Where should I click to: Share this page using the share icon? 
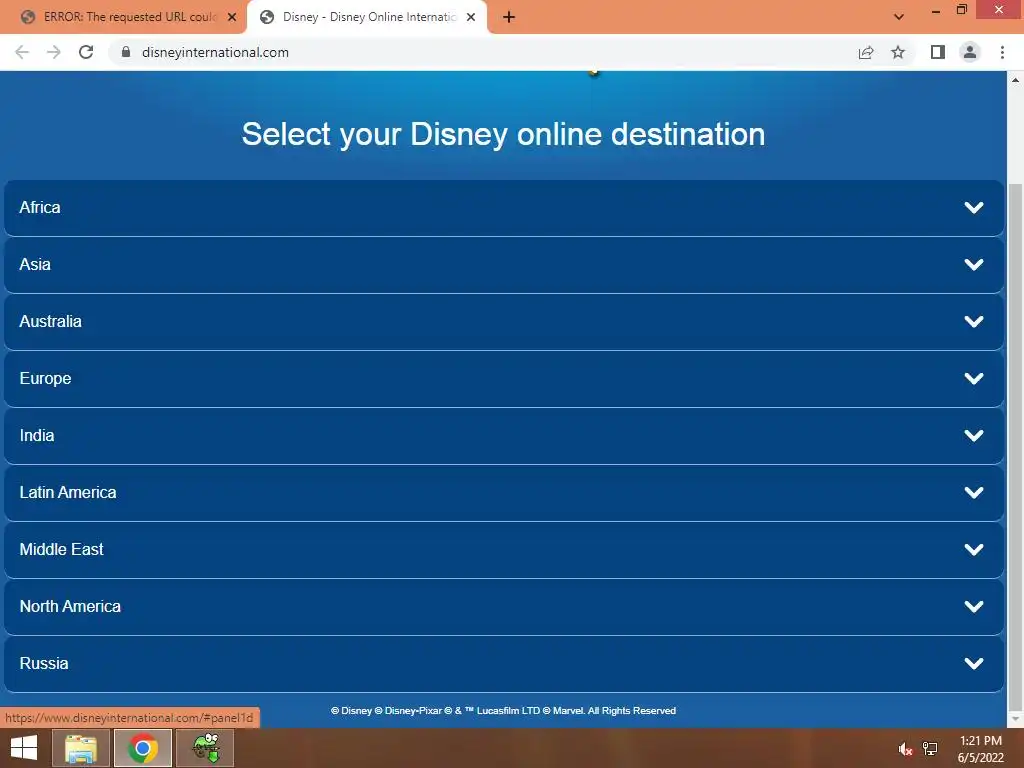pyautogui.click(x=866, y=52)
